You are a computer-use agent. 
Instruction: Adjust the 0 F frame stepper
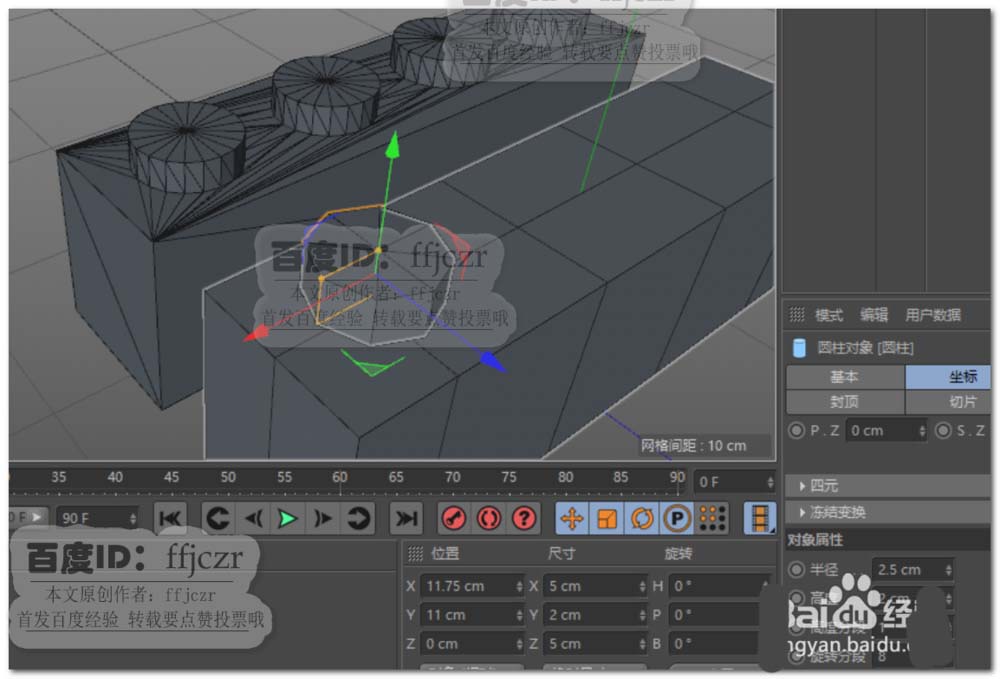point(770,482)
